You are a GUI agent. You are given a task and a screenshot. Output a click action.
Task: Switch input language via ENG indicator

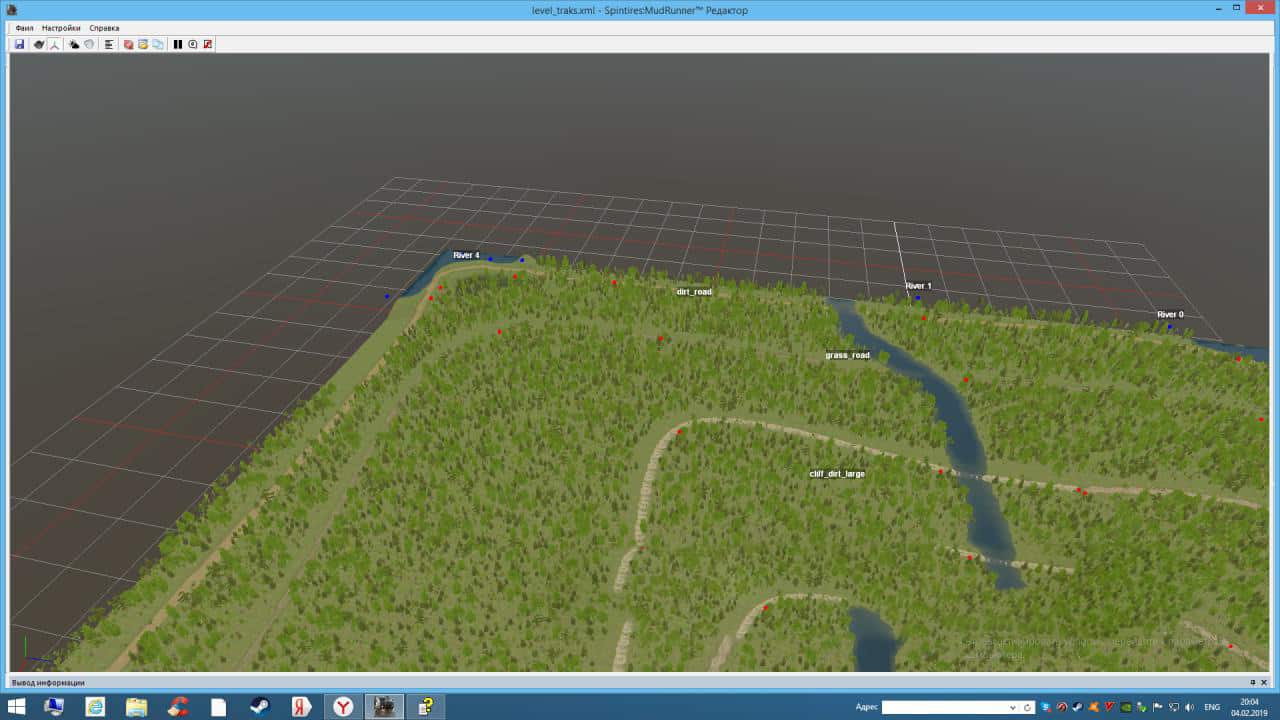coord(1211,707)
